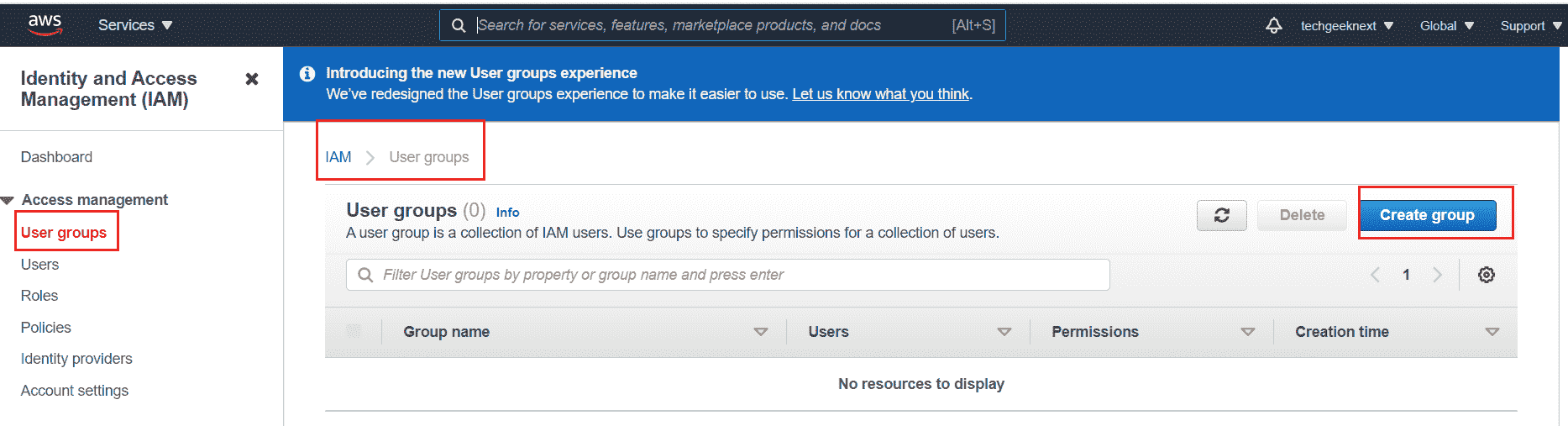Open the Global region dropdown
1568x426 pixels.
1446,26
